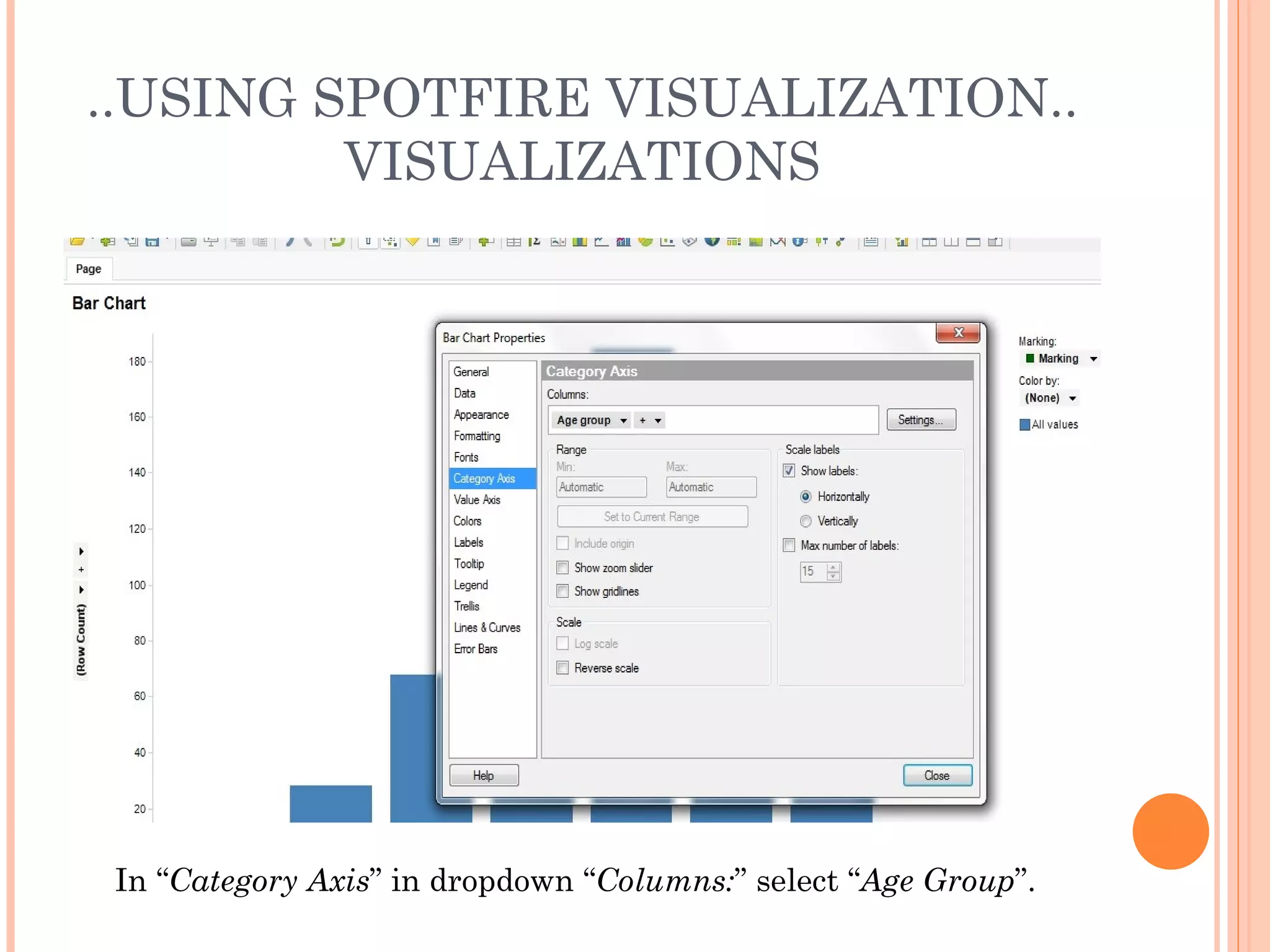This screenshot has height=952, width=1270.
Task: Create a new Parallel Coordinate Plot from toolbar
Action: coord(778,241)
